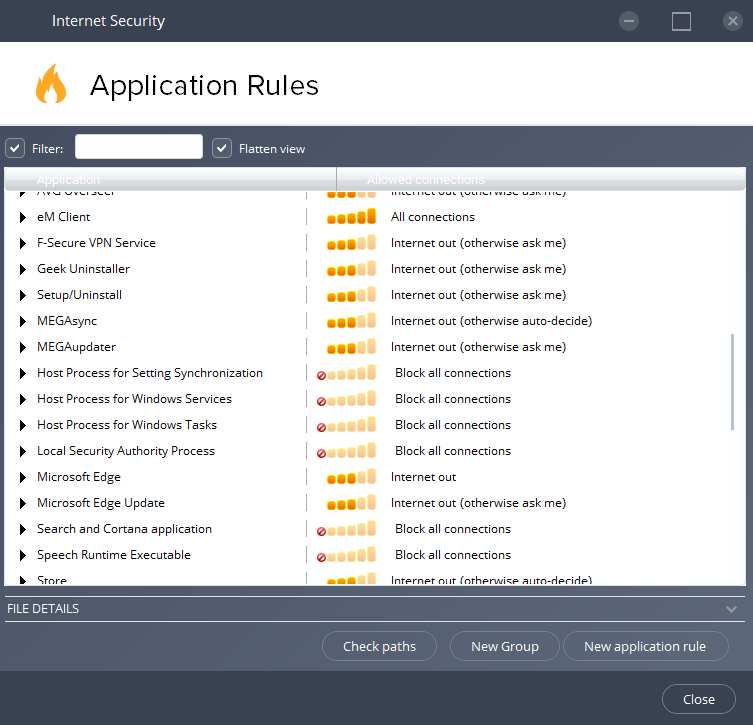This screenshot has width=753, height=725.
Task: Click the connection level icon for Microsoft Edge
Action: [x=351, y=476]
